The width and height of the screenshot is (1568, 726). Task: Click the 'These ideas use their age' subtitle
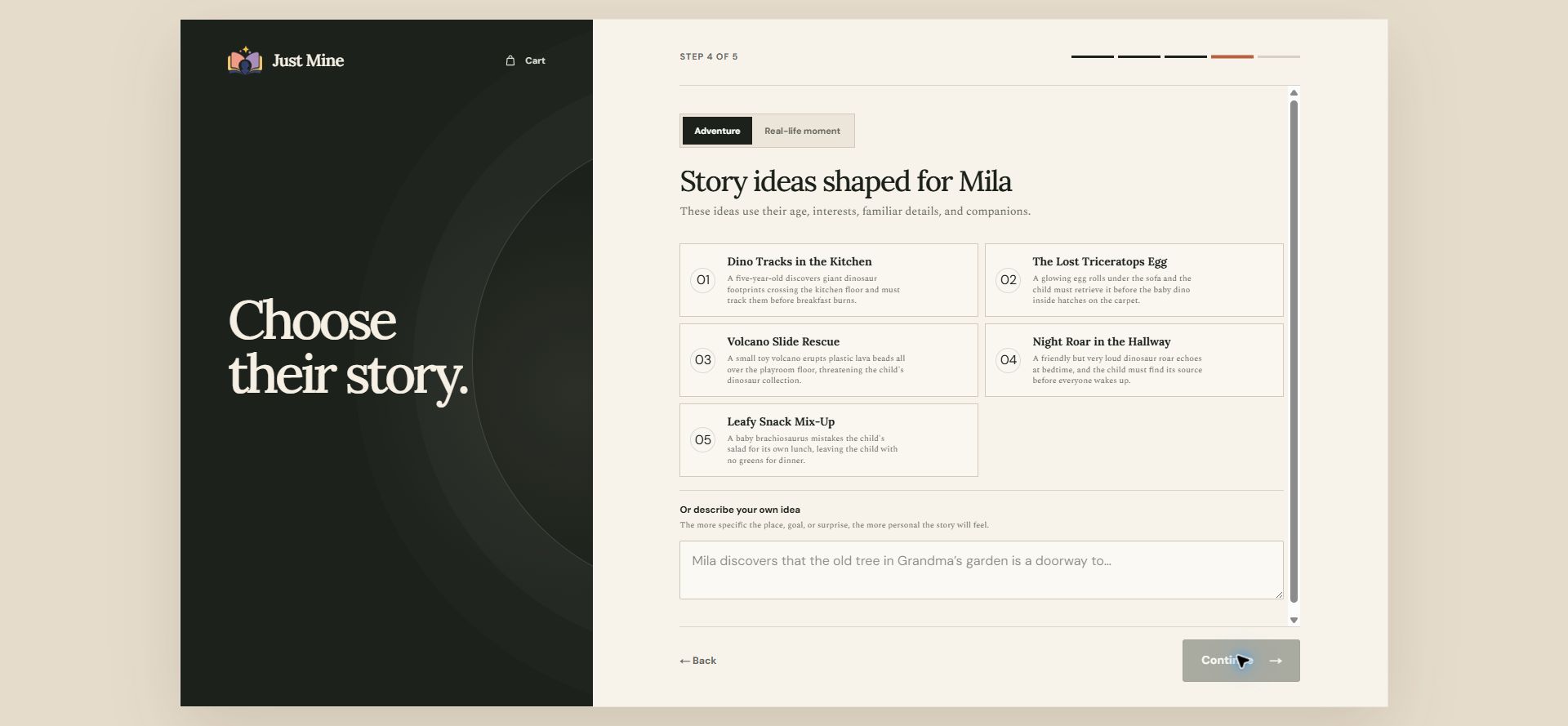pos(855,212)
